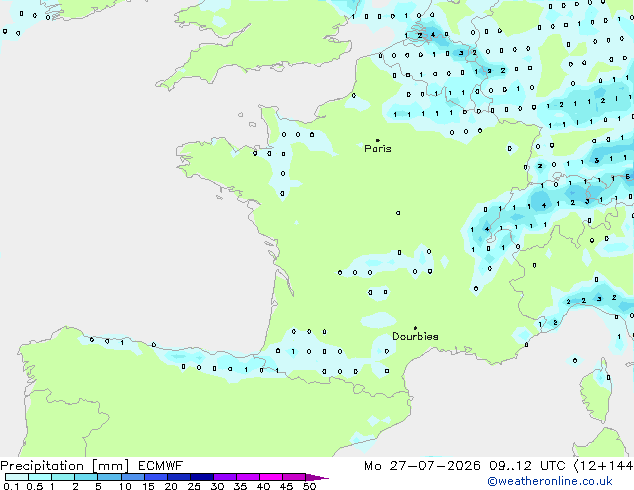Click the '35' legend value
The image size is (634, 490).
tap(240, 486)
